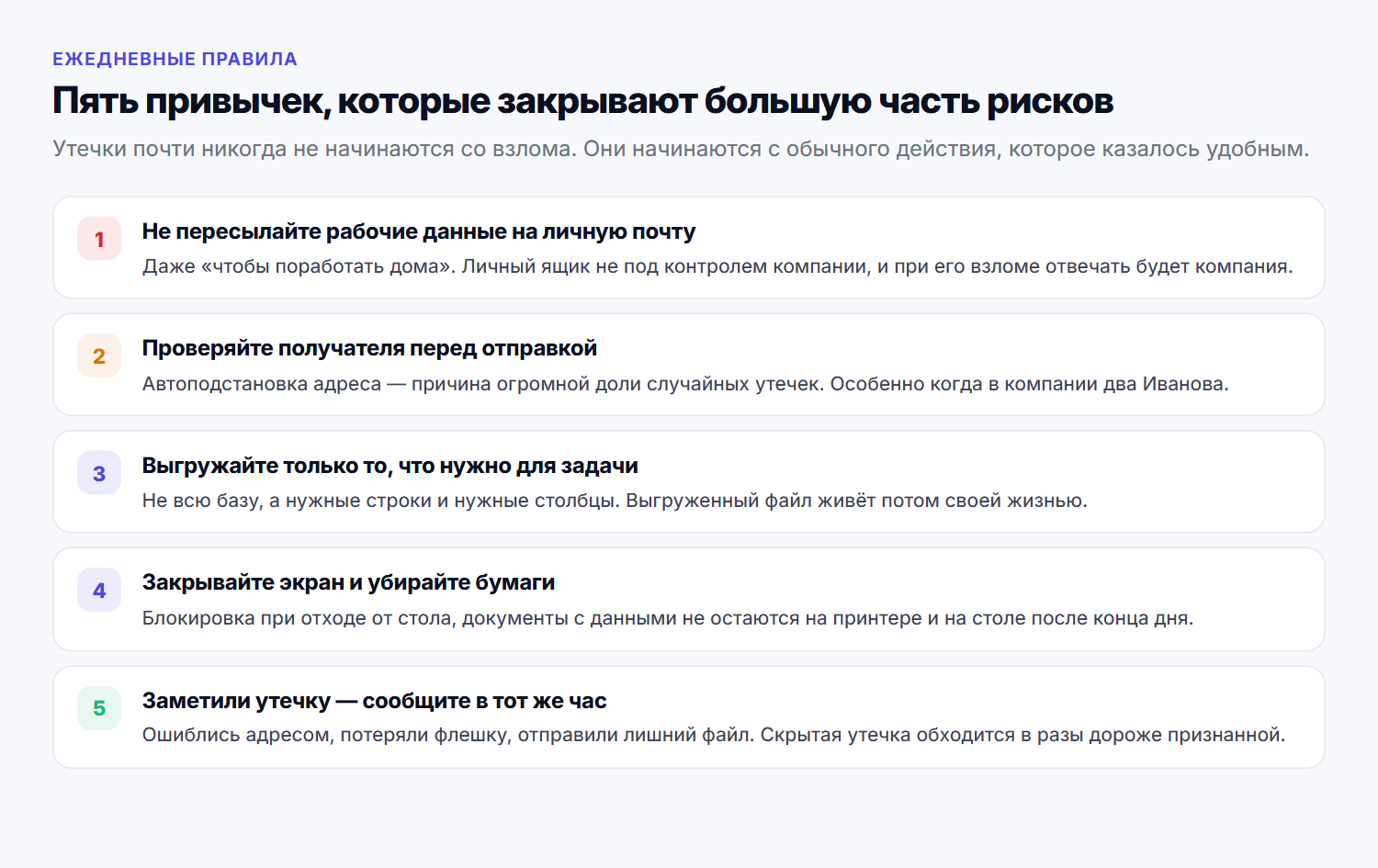Click the 'ЕЖЕДНЕВНЫЕ ПРАВИЛА' label
The width and height of the screenshot is (1378, 868).
(x=175, y=59)
